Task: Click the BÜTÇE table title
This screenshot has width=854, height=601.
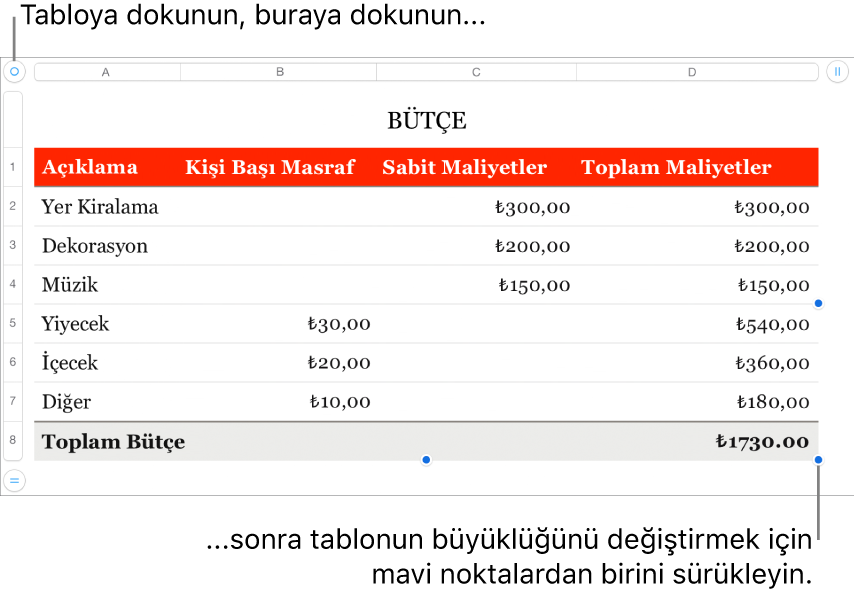Action: 426,121
